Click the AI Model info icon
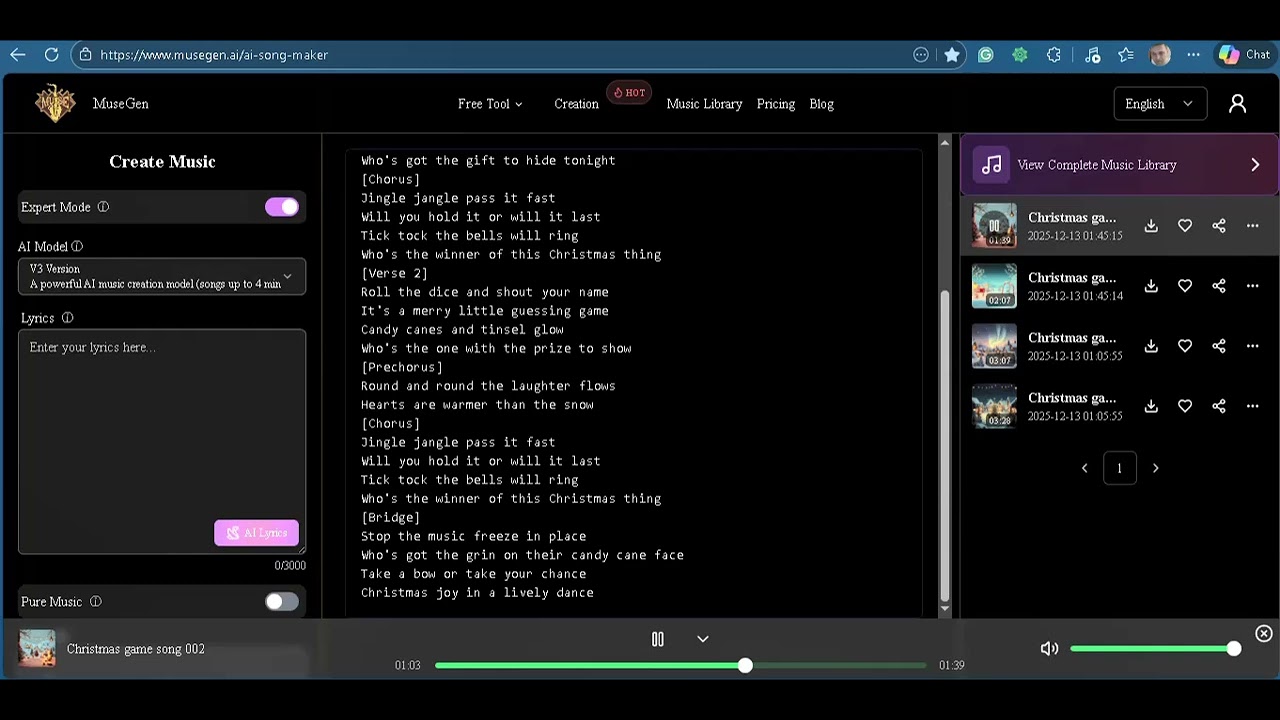 tap(77, 246)
